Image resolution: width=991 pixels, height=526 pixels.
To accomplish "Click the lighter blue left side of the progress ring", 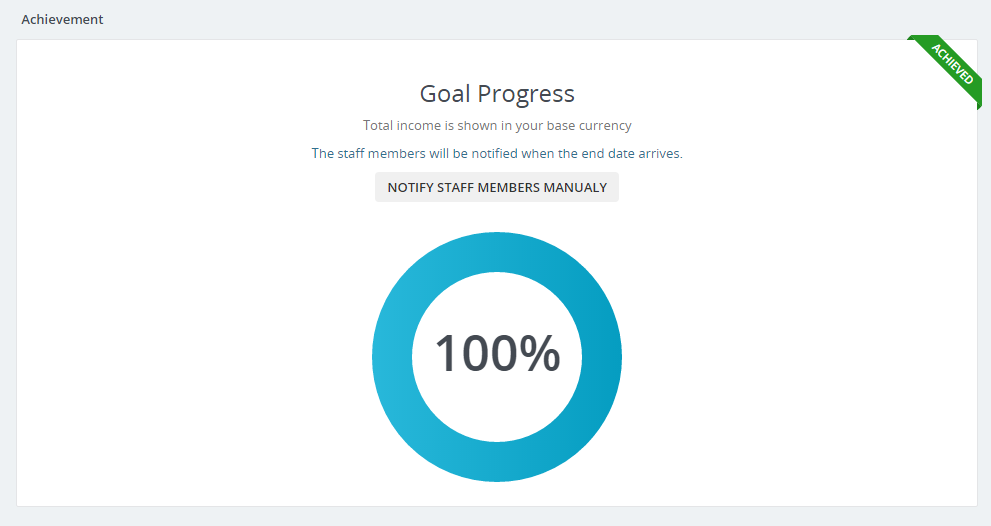I will (392, 357).
